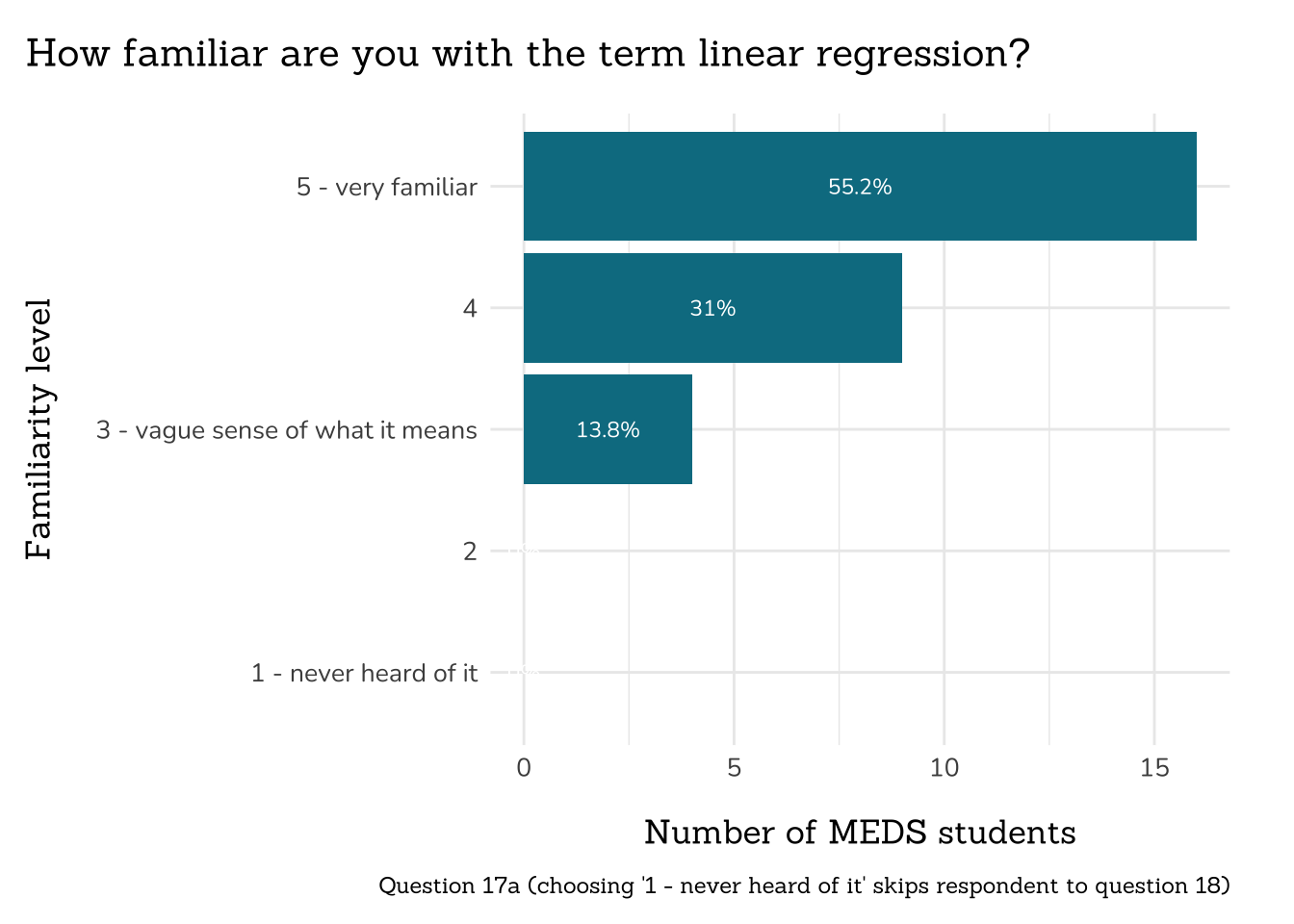Click the '1 - never heard of it' label
The image size is (1294, 924).
pyautogui.click(x=364, y=673)
